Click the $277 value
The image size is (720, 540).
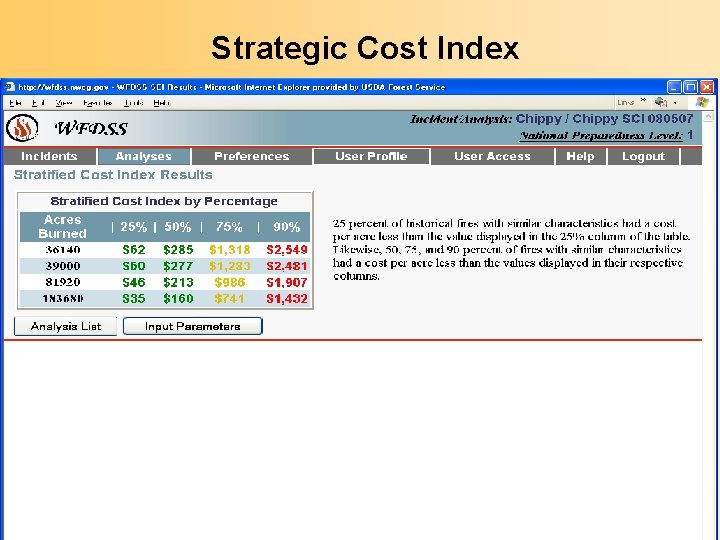(178, 266)
